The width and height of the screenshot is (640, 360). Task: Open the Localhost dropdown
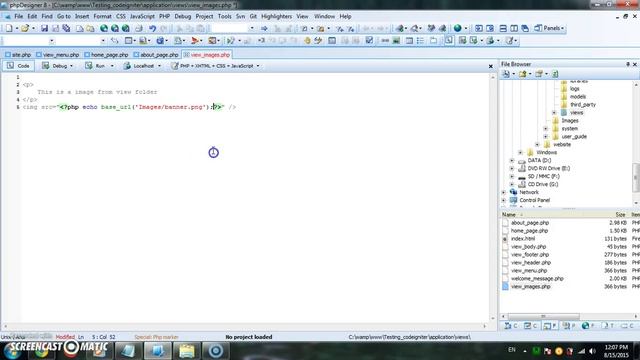142,66
